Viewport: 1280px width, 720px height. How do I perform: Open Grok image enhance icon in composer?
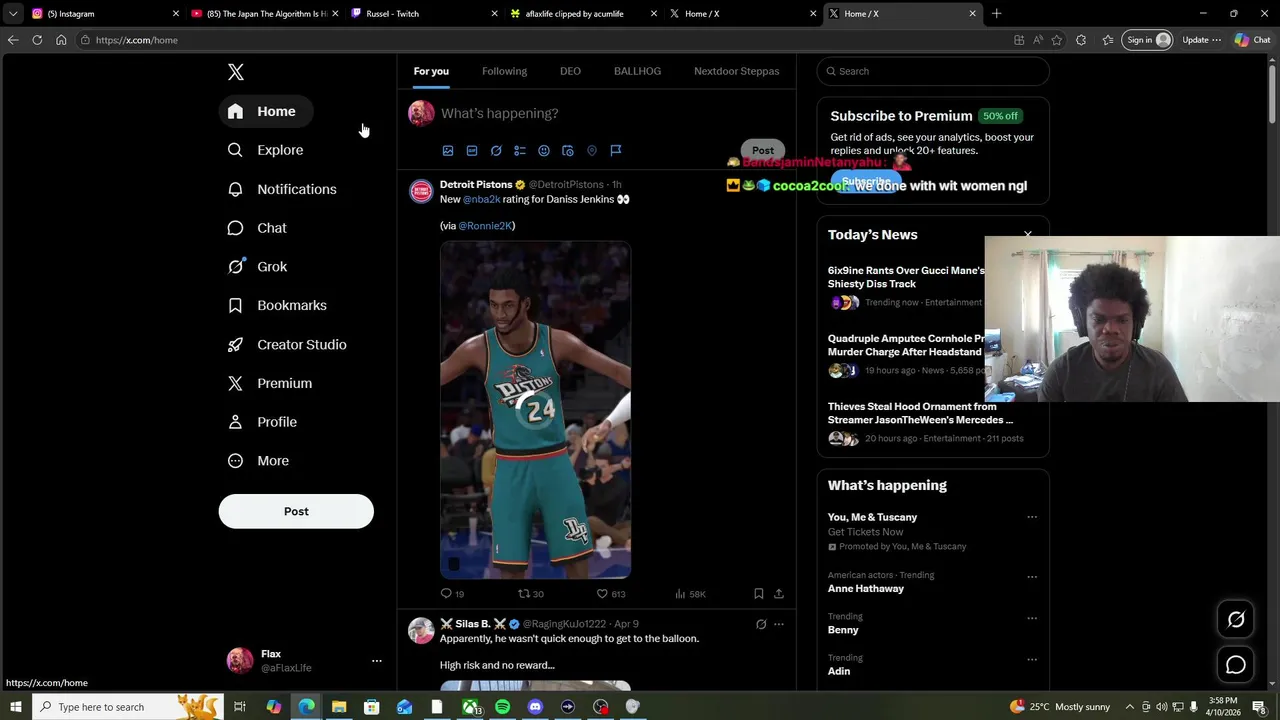[496, 151]
